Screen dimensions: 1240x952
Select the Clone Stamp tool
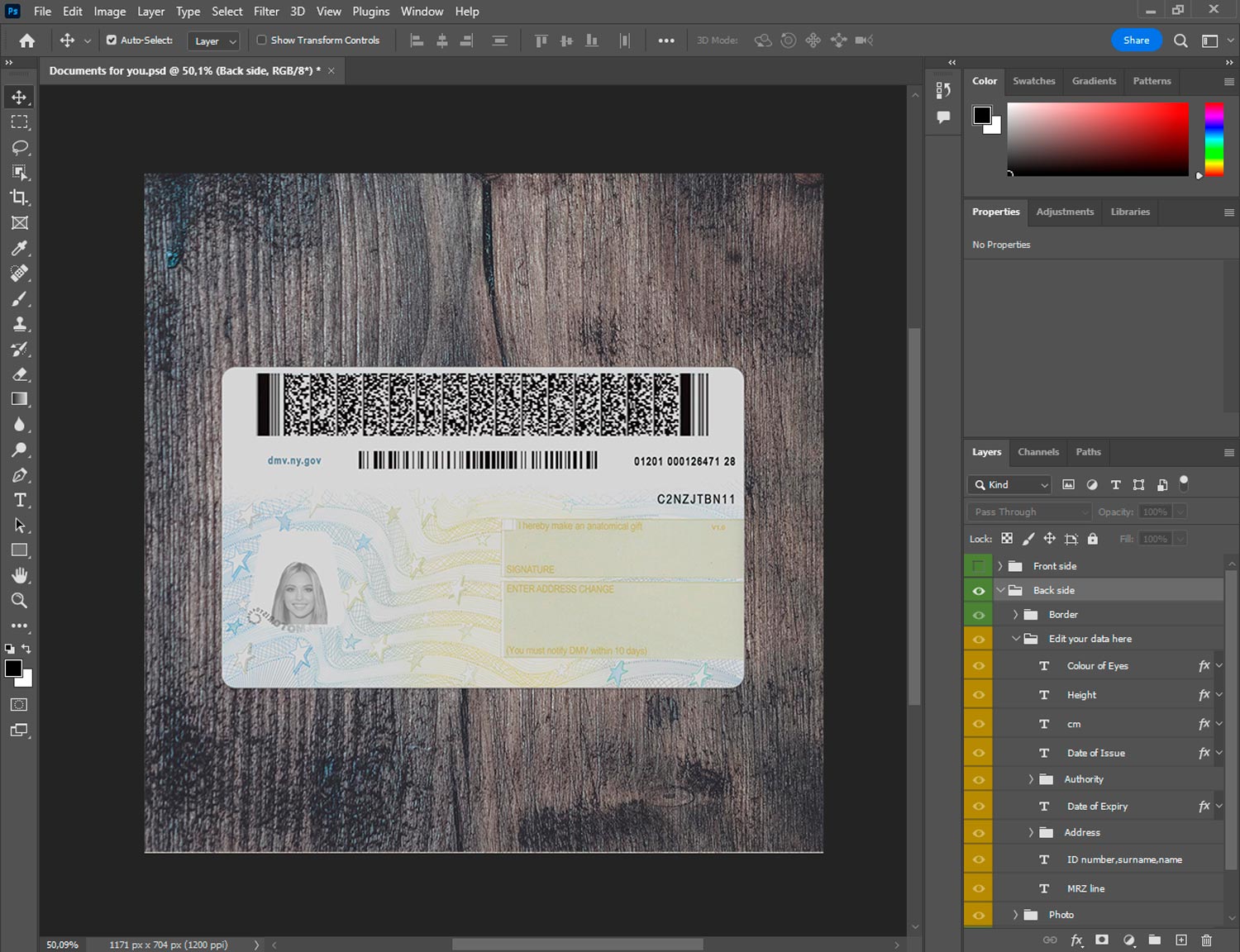click(20, 324)
